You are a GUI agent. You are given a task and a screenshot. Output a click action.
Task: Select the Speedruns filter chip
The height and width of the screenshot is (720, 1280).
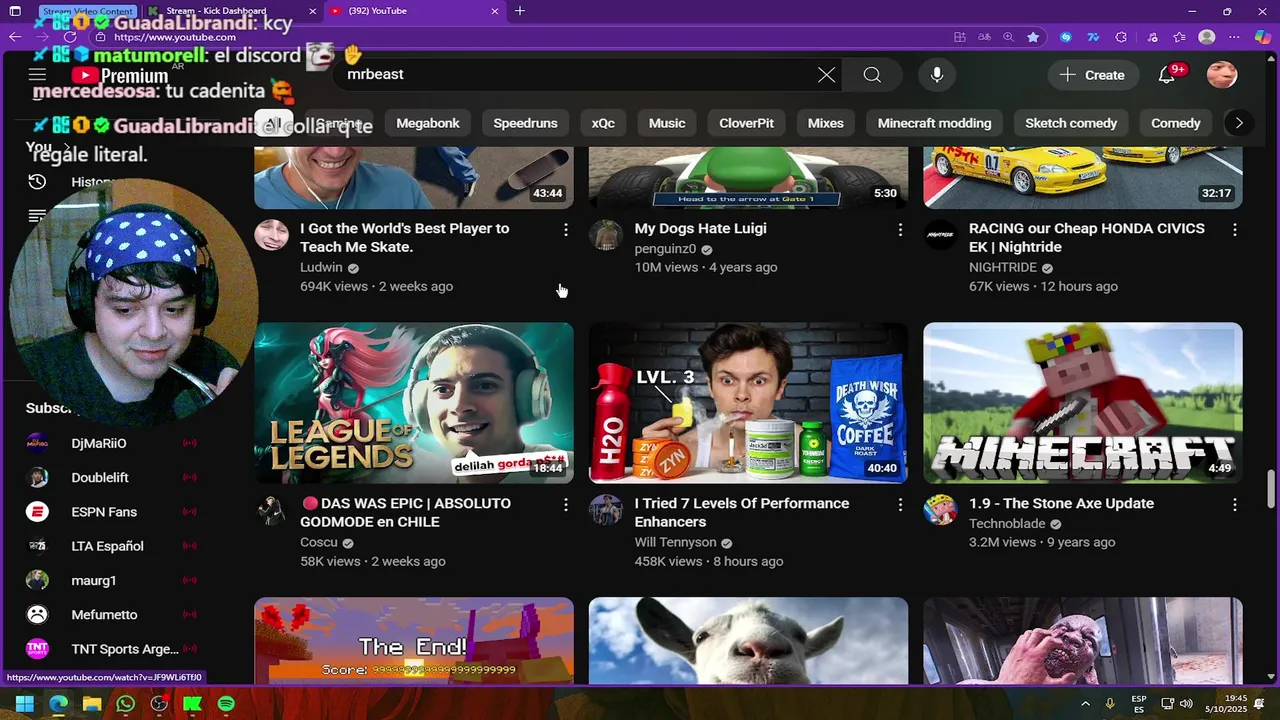pos(525,123)
